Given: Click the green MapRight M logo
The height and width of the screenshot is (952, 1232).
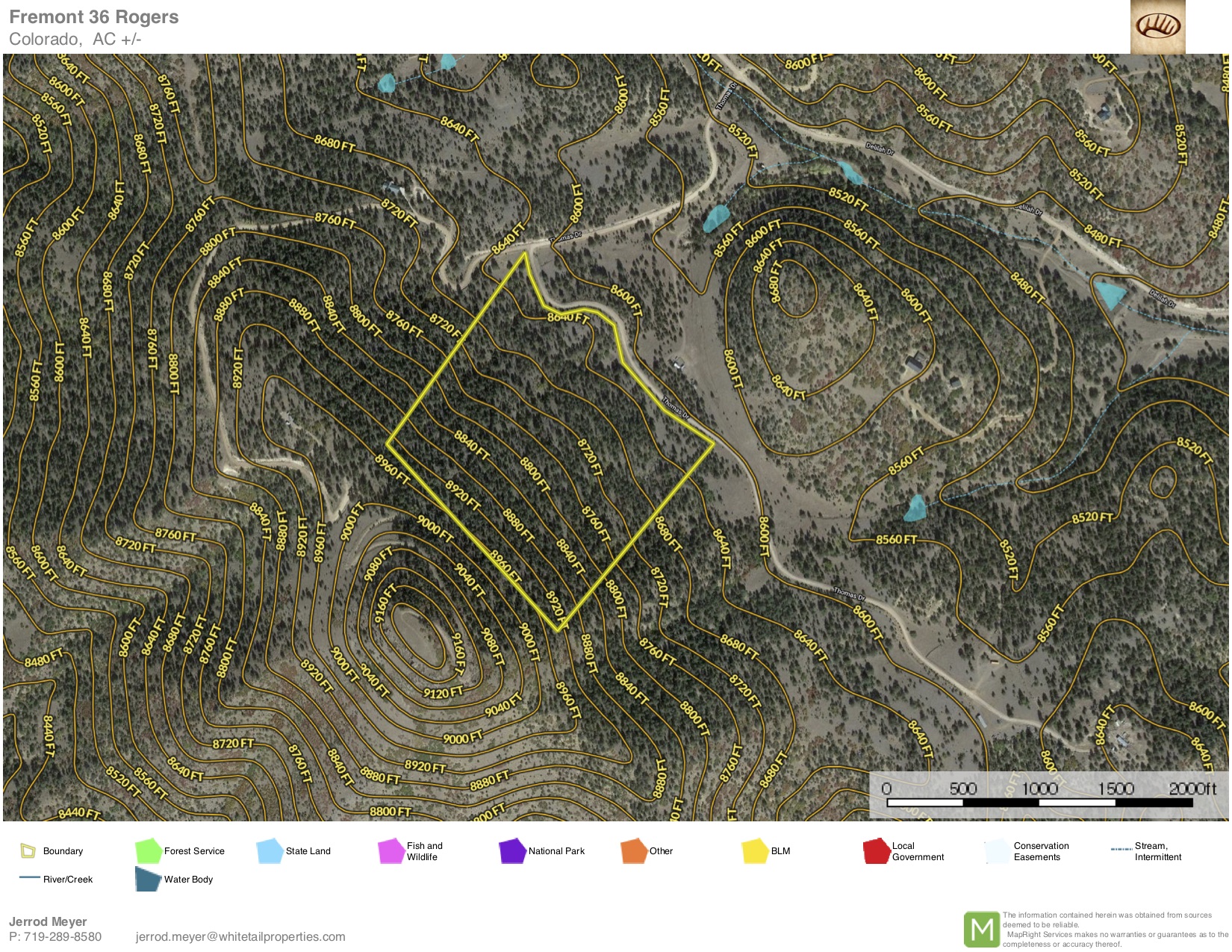Looking at the screenshot, I should point(981,930).
